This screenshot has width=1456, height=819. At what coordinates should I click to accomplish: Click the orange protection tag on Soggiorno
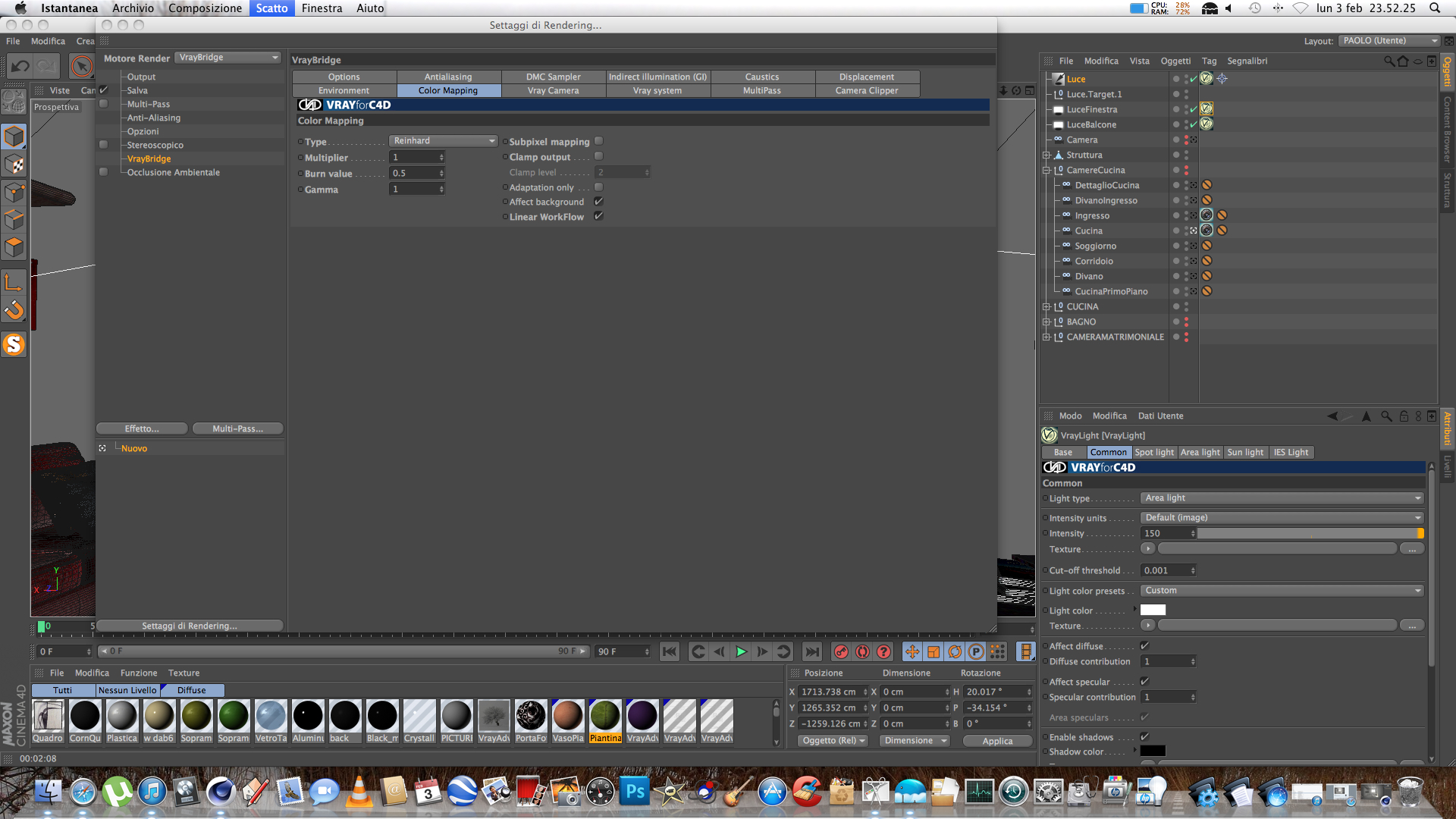(1207, 246)
